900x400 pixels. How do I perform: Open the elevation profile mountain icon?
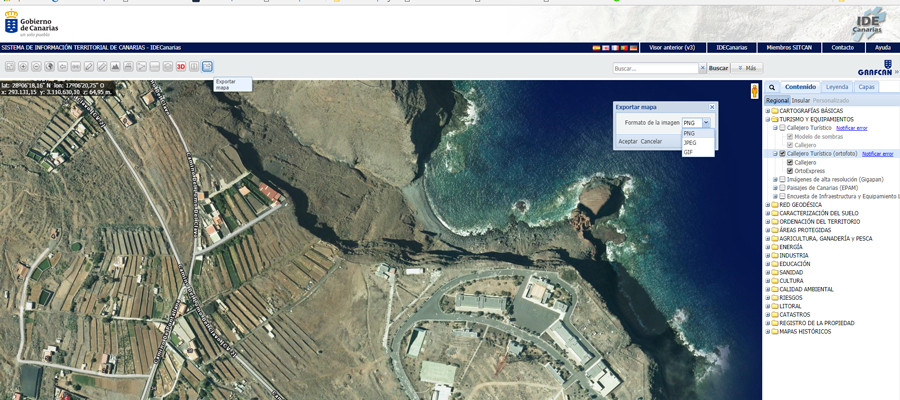[115, 67]
